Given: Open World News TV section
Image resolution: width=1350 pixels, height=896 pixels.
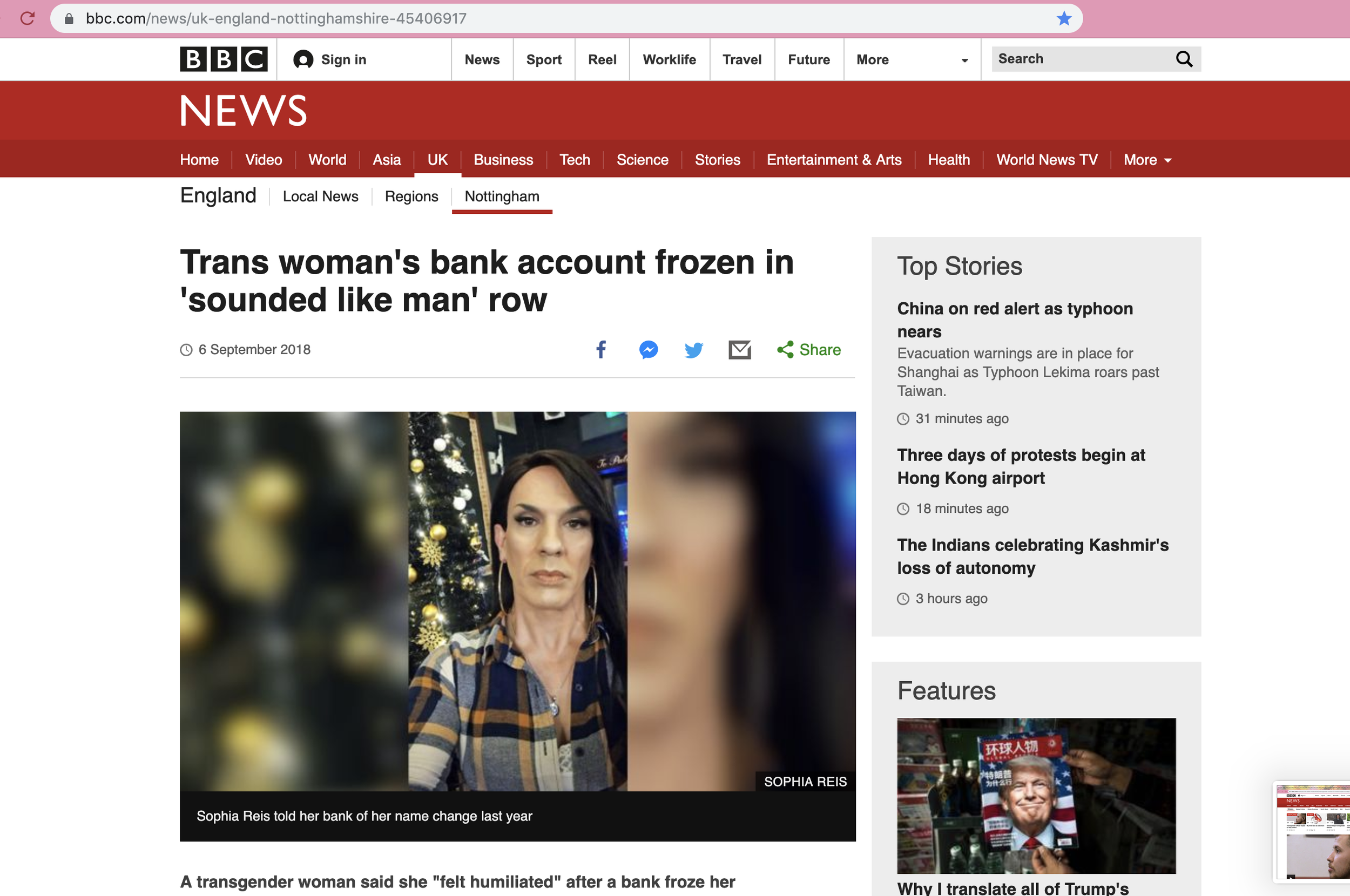Looking at the screenshot, I should tap(1047, 160).
